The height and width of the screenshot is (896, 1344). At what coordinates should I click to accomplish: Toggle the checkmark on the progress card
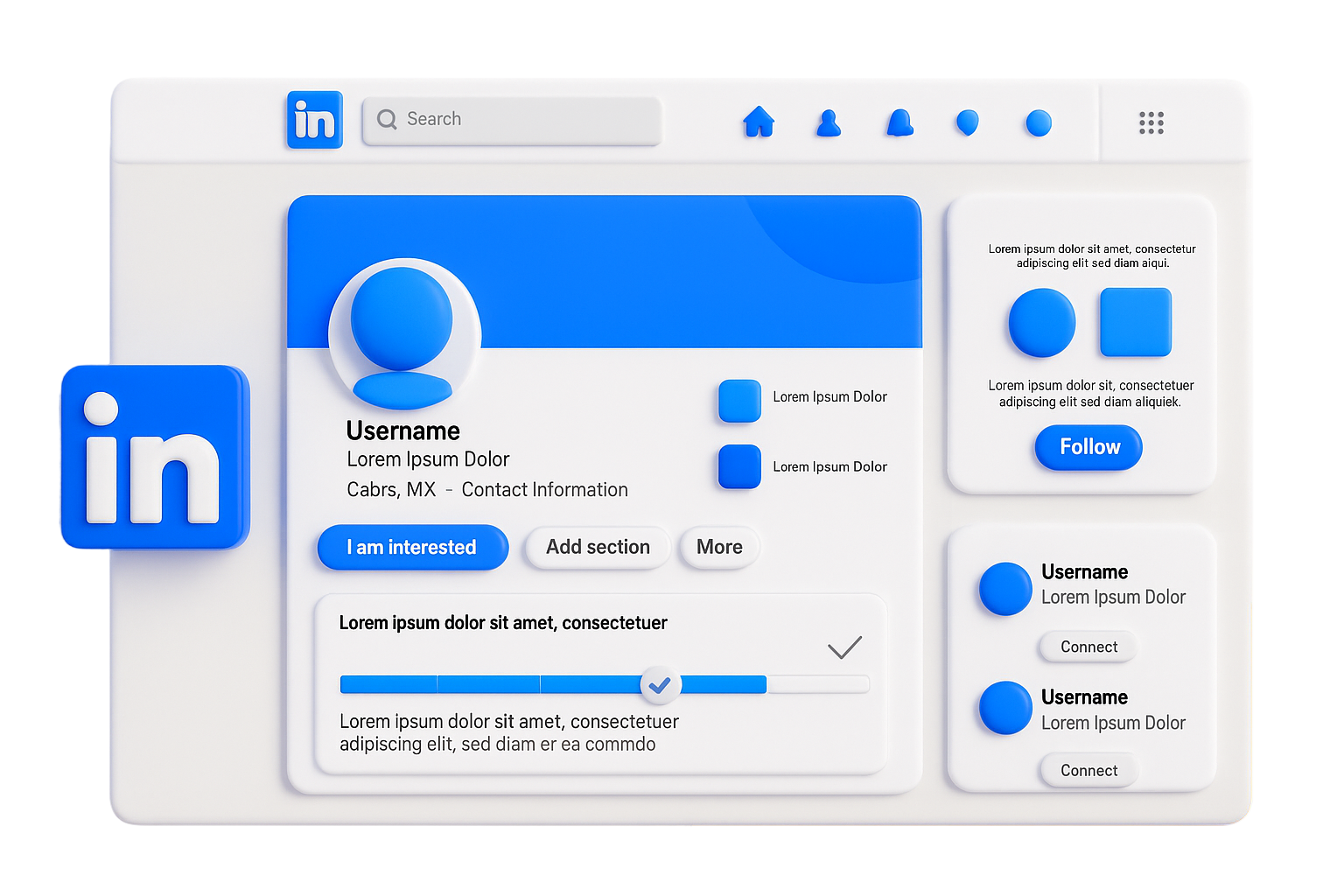[845, 647]
